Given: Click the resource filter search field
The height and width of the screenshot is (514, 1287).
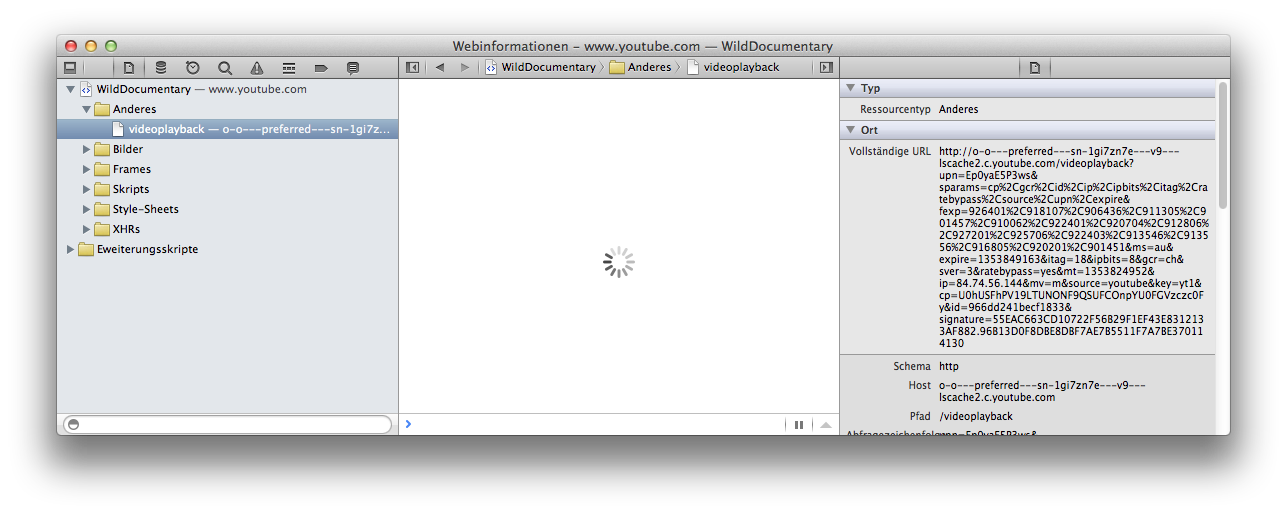Looking at the screenshot, I should 227,425.
